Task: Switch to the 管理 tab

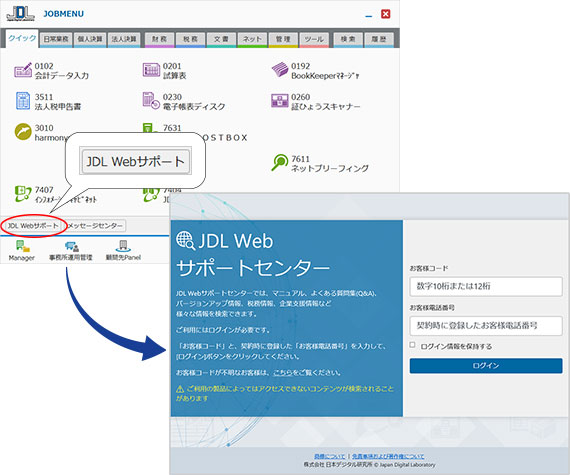Action: [x=283, y=39]
